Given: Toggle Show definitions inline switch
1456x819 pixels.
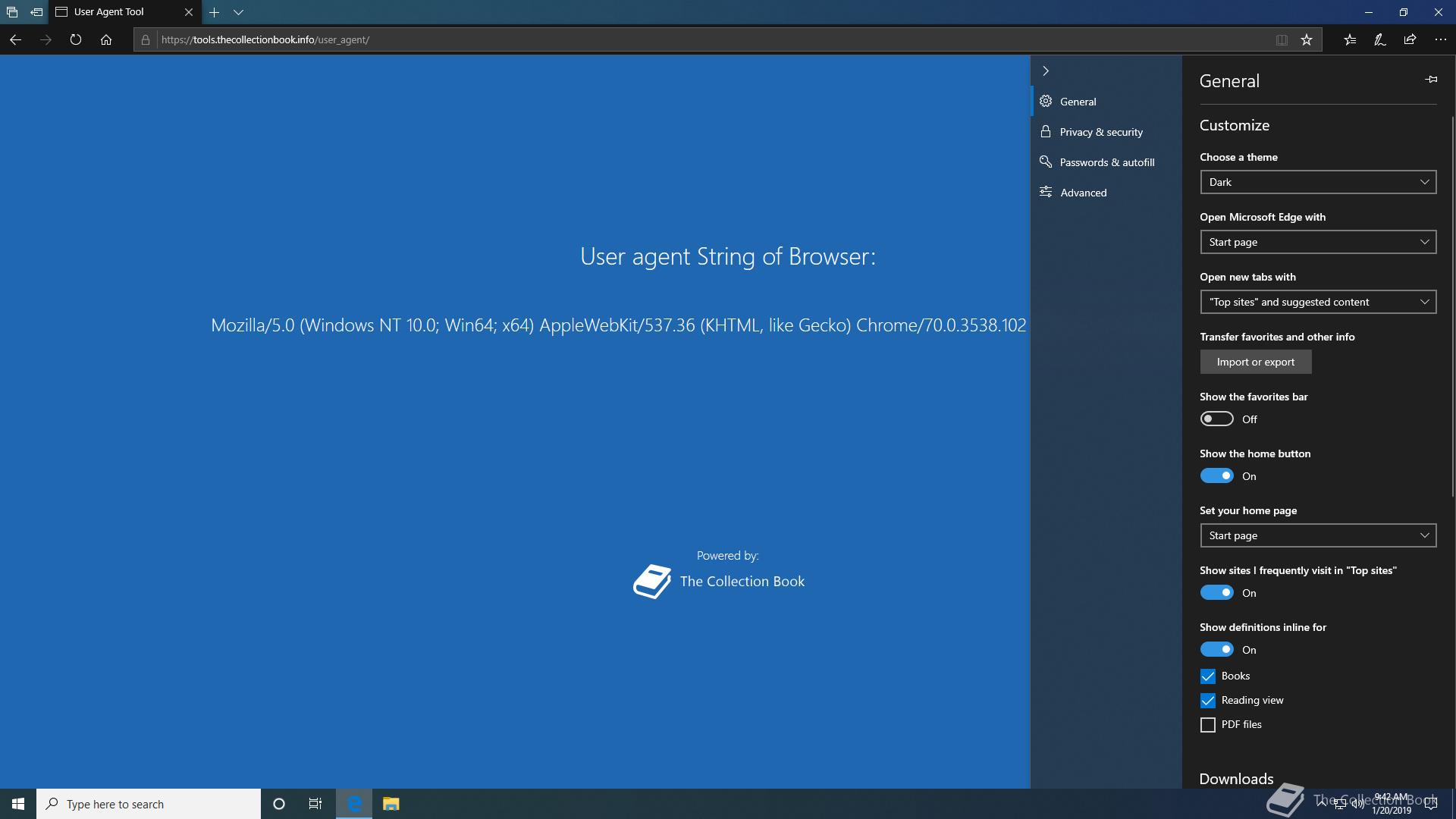Looking at the screenshot, I should [1216, 650].
